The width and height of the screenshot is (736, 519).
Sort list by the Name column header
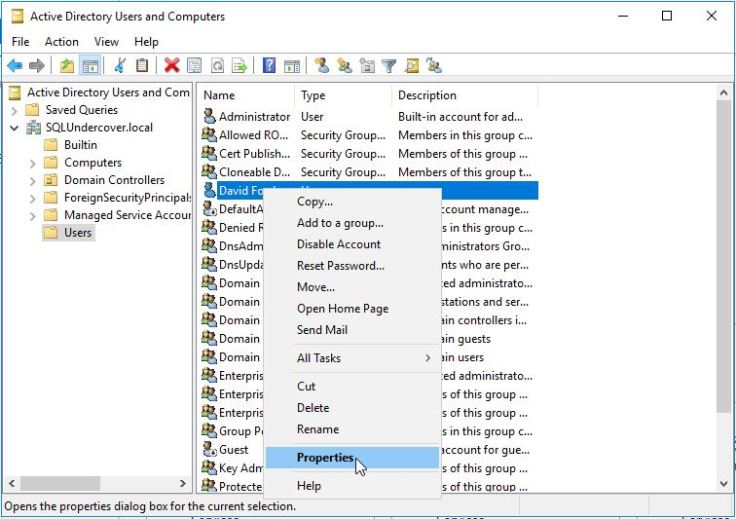246,95
